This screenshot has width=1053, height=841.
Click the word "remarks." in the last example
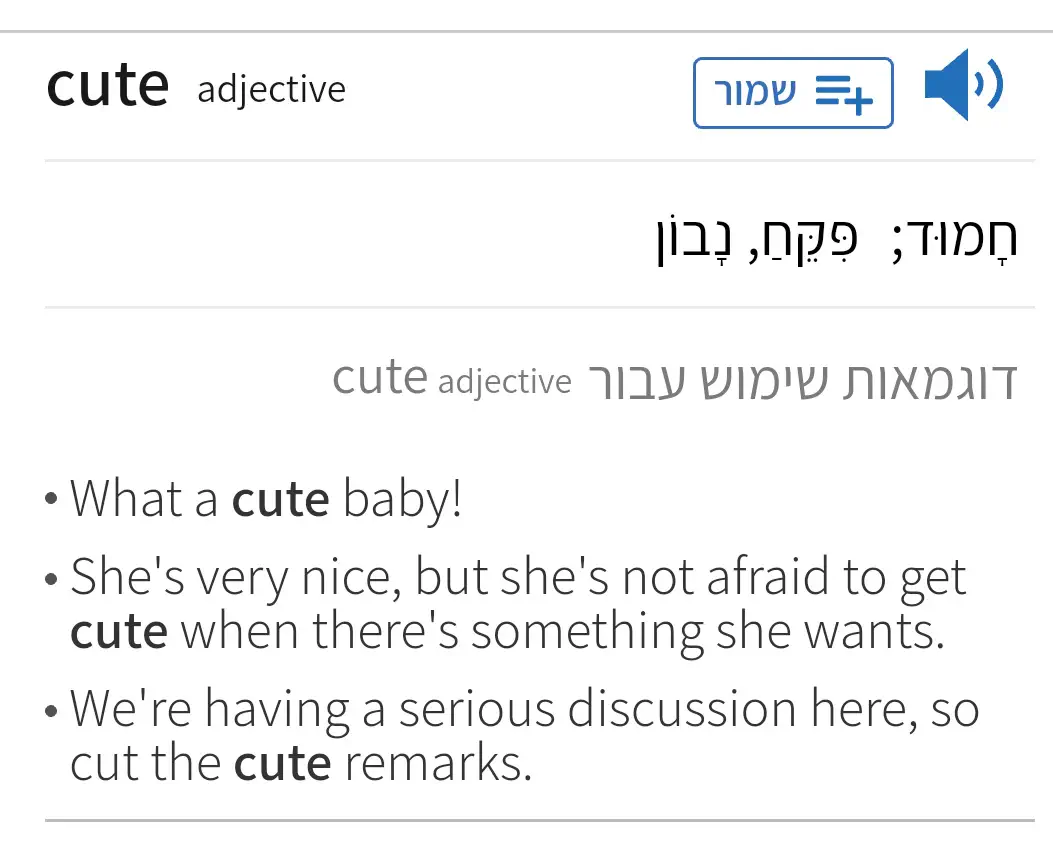438,764
